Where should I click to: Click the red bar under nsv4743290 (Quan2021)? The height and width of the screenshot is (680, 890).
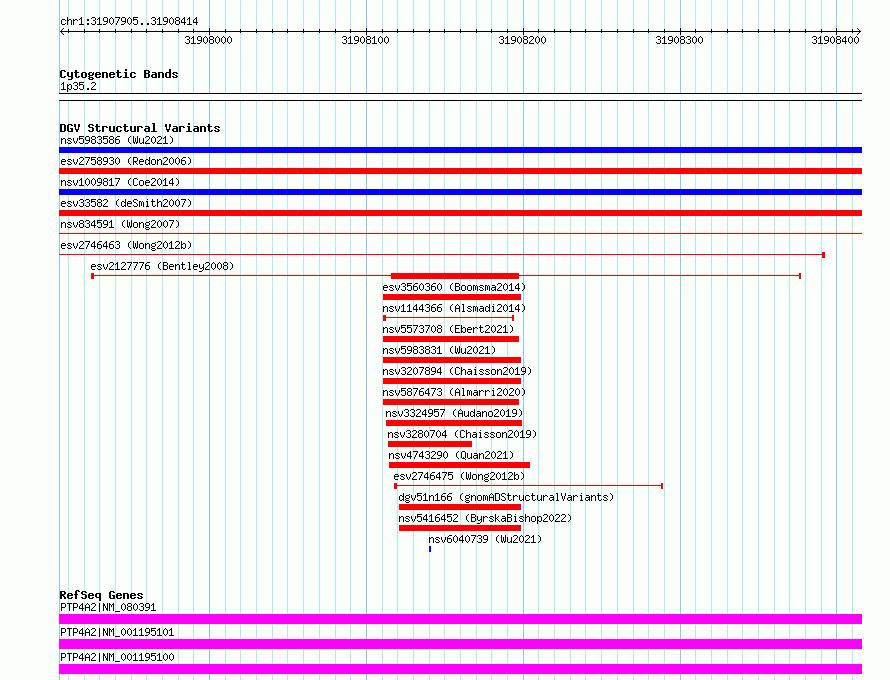(x=459, y=465)
